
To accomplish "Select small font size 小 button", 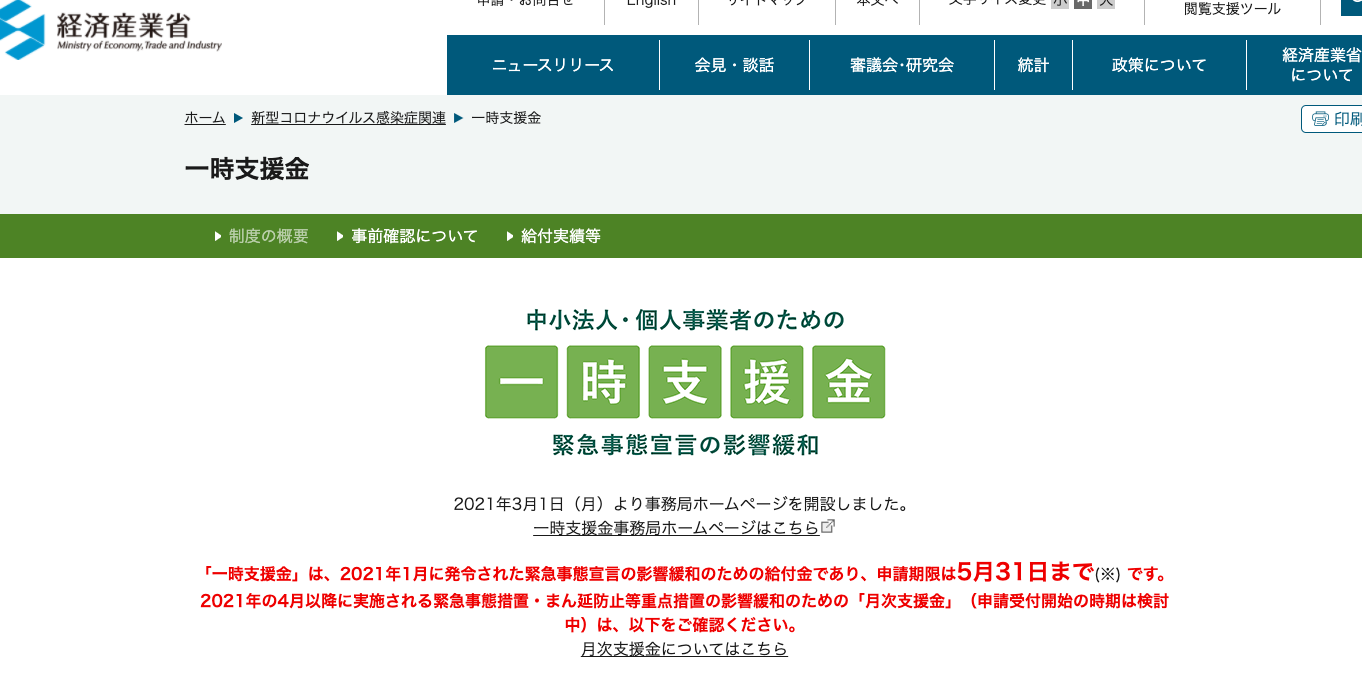I will [x=1059, y=3].
